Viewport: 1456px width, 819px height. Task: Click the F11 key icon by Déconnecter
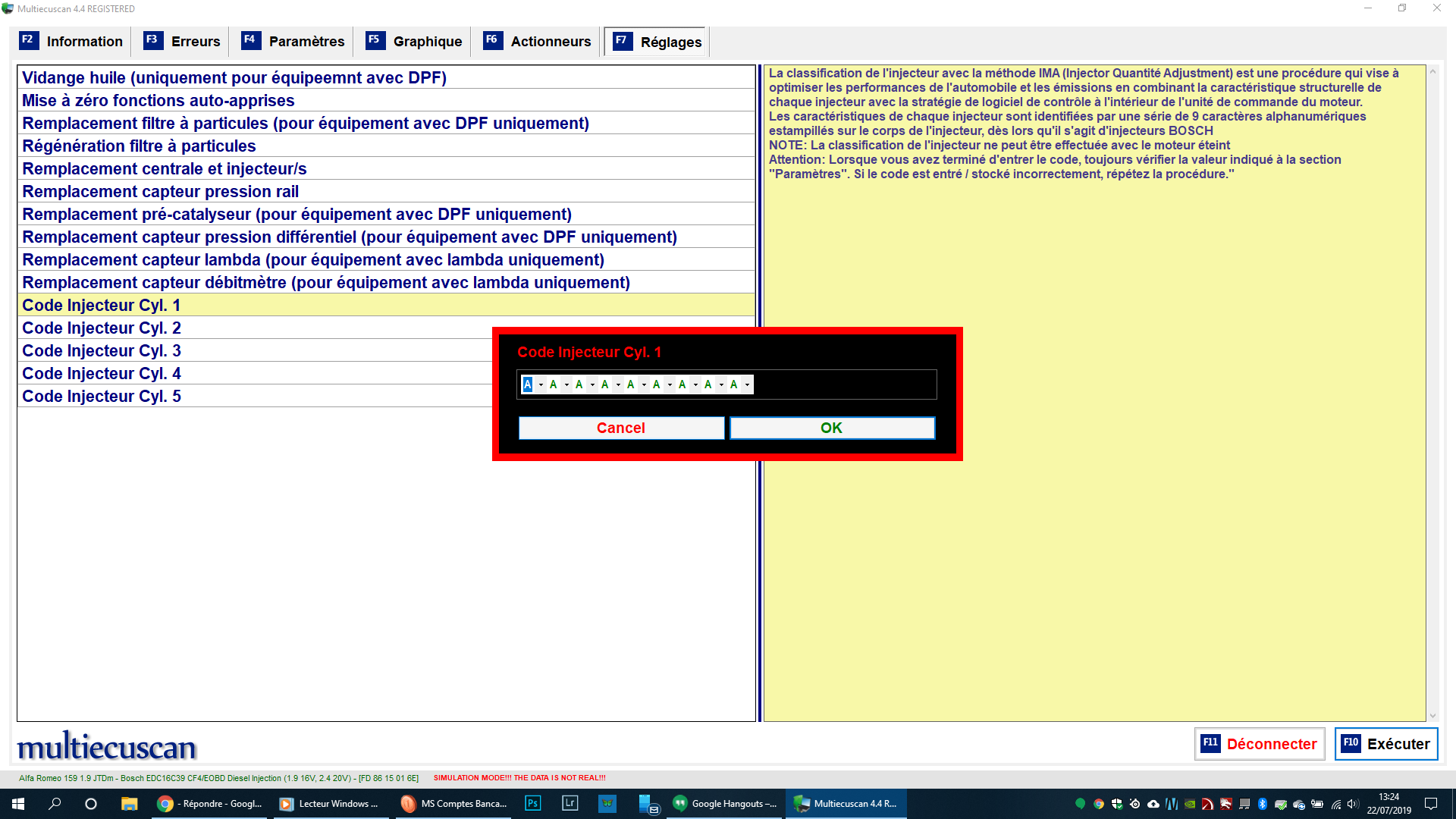click(x=1210, y=743)
